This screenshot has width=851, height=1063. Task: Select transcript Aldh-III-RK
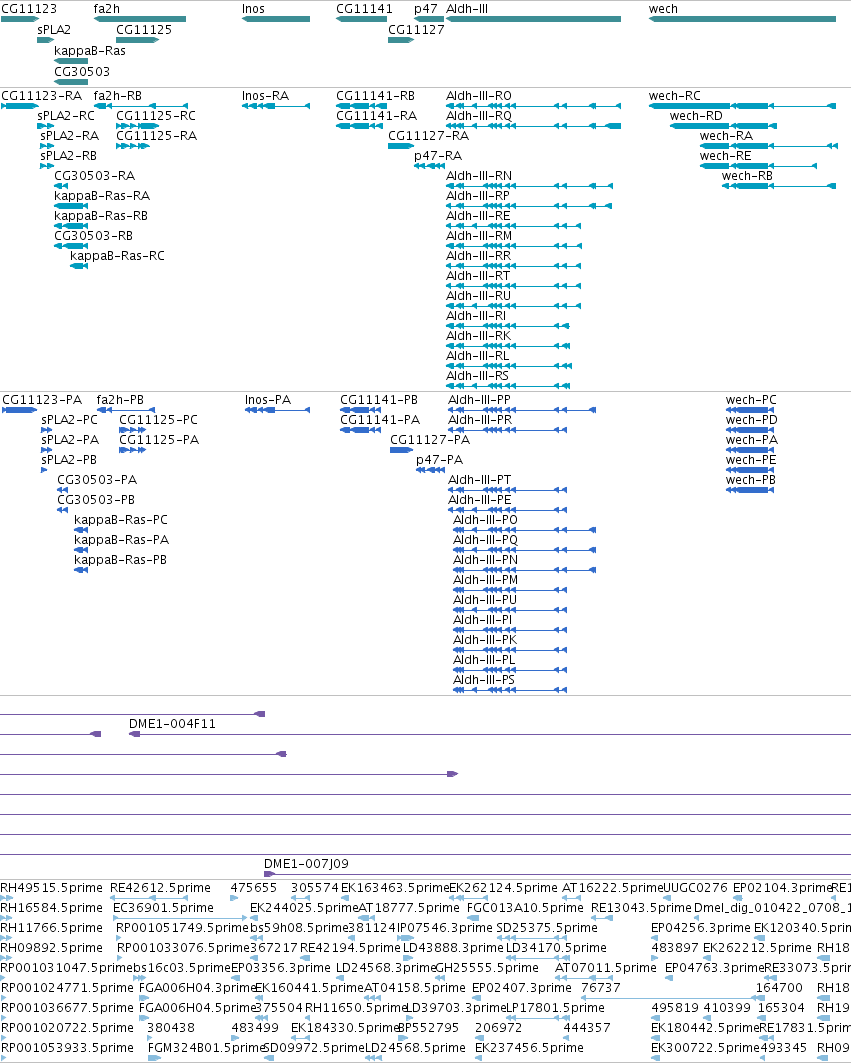pos(478,336)
